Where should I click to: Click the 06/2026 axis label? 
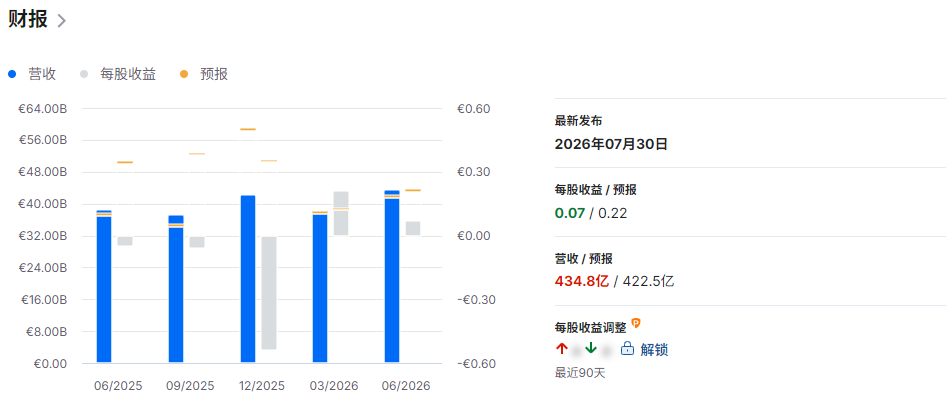[x=406, y=386]
